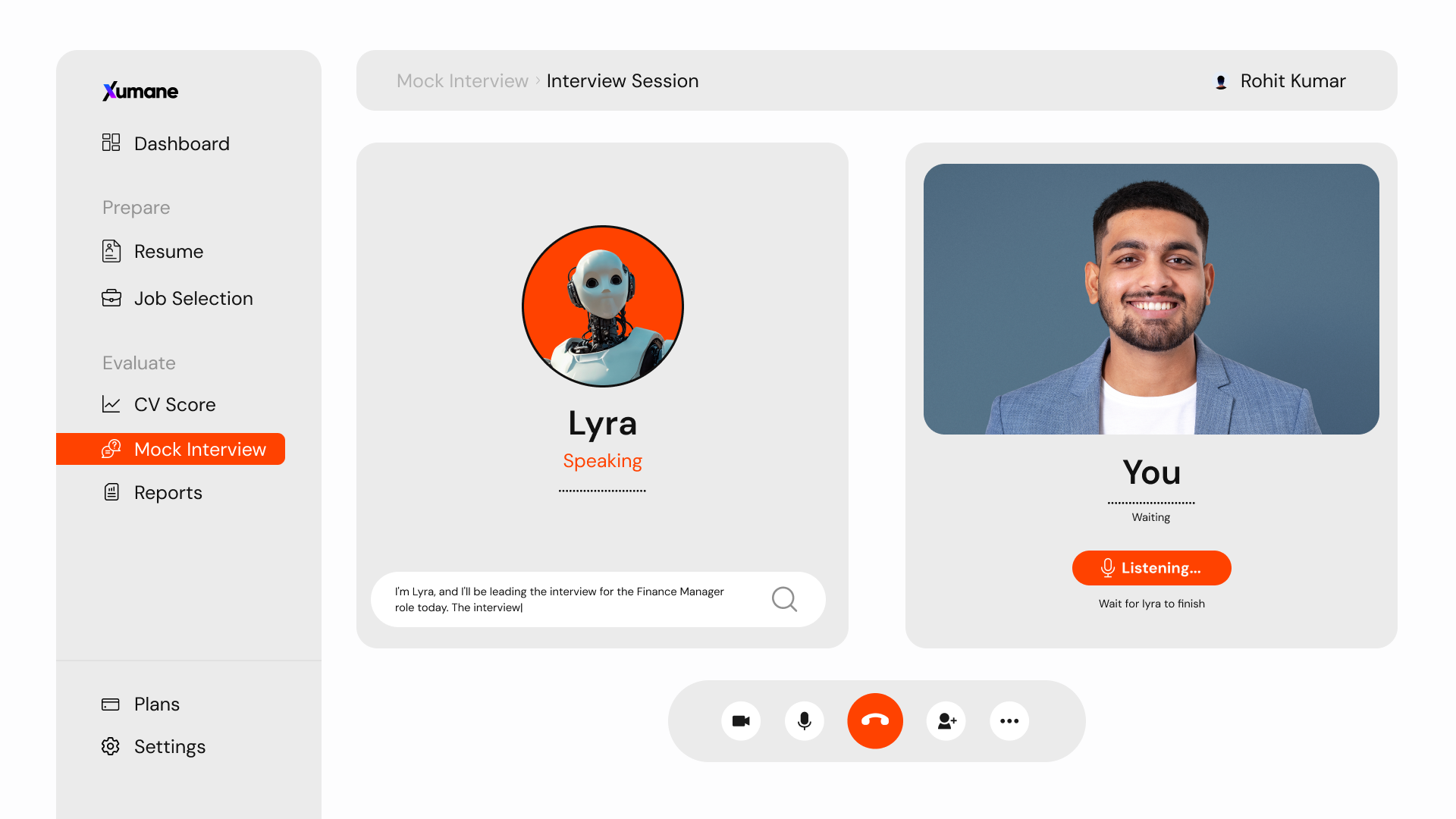Click the magnifier icon in transcript box
1456x819 pixels.
pyautogui.click(x=784, y=599)
